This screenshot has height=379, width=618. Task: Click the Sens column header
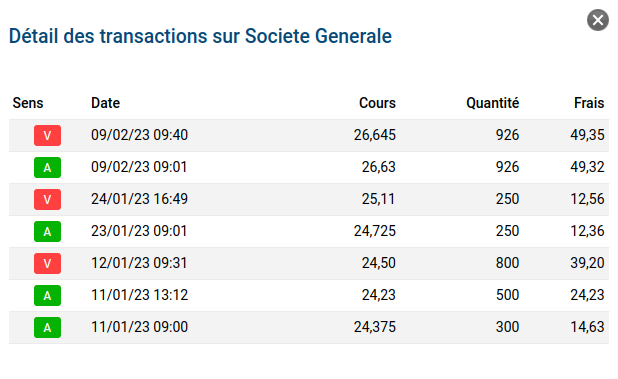pyautogui.click(x=28, y=103)
